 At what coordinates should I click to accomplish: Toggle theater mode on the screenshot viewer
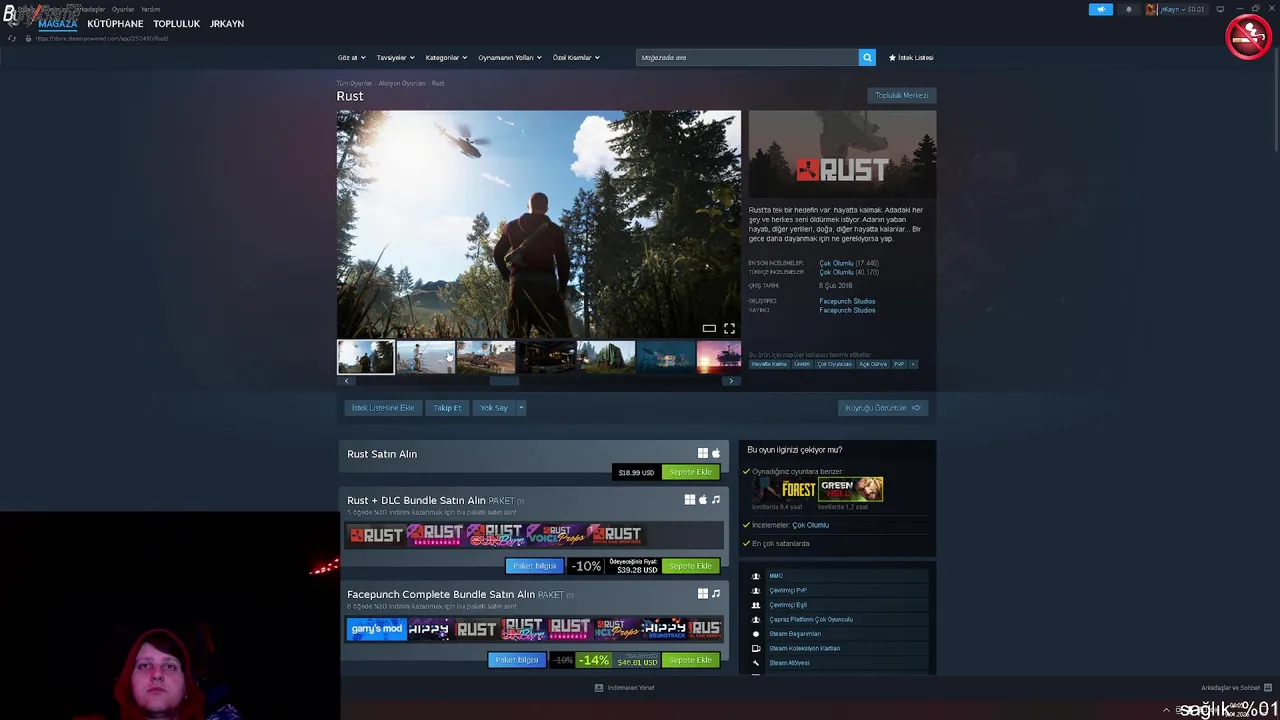pos(709,328)
